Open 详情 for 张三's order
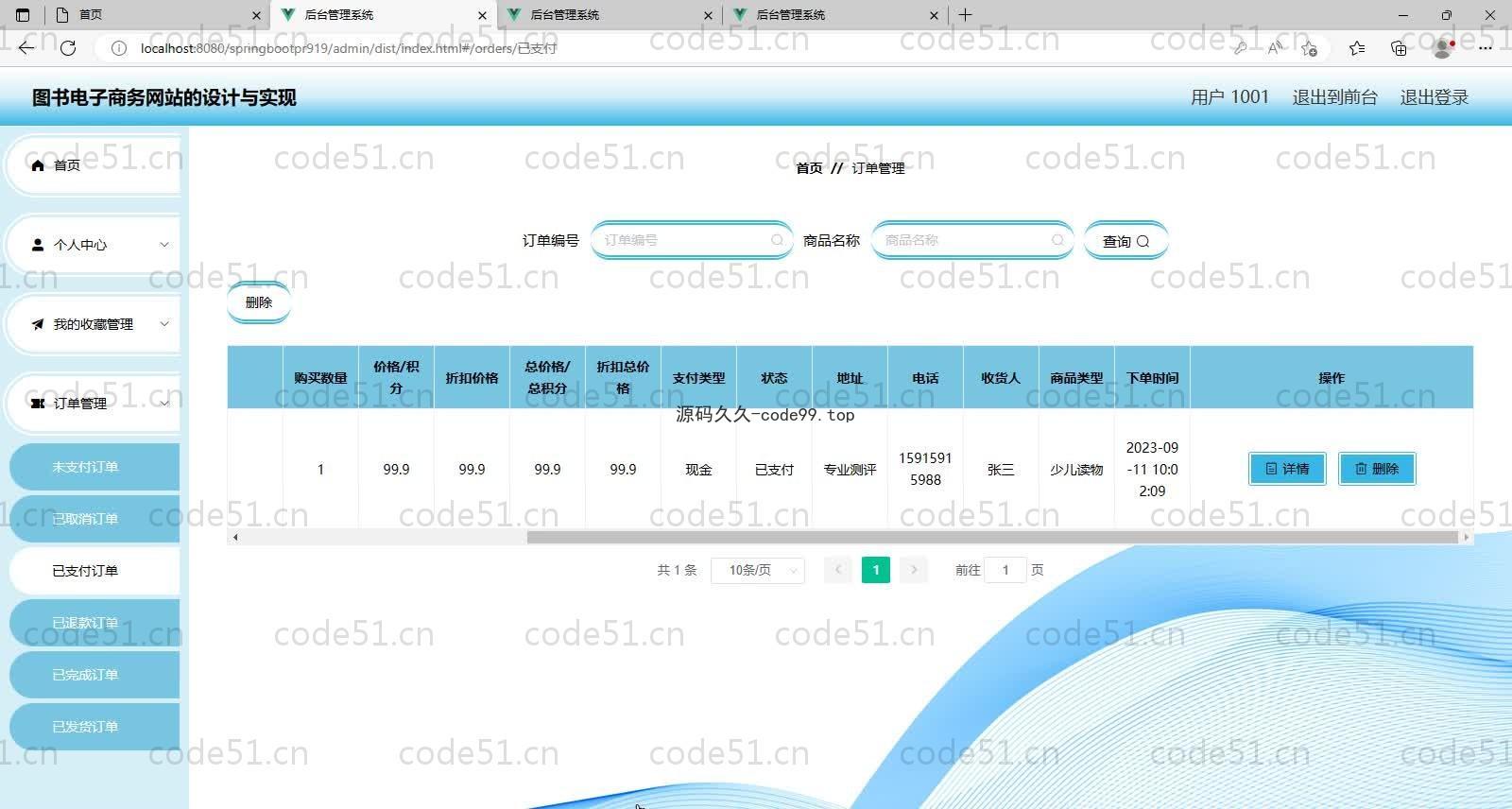 click(1287, 469)
